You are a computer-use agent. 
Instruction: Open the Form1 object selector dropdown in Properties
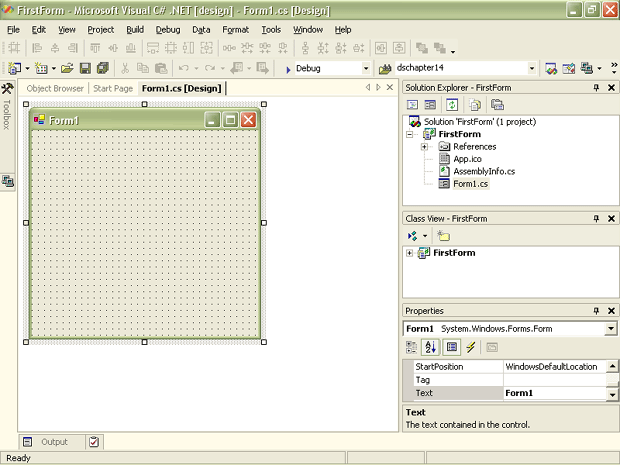click(x=611, y=328)
